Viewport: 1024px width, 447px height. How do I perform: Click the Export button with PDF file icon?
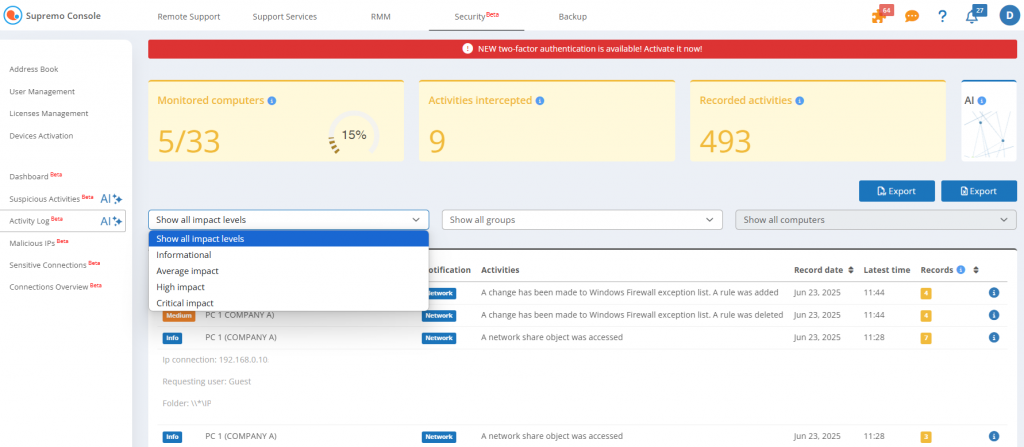tap(897, 191)
